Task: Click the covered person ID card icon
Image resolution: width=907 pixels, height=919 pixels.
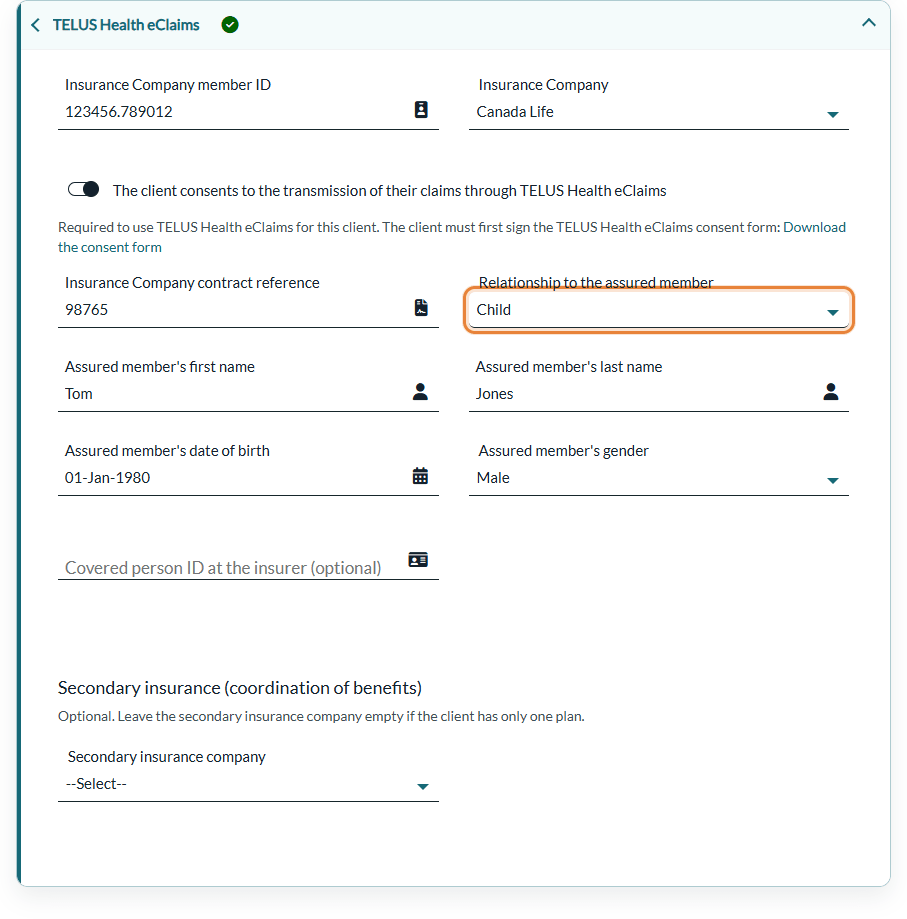Action: pos(418,560)
